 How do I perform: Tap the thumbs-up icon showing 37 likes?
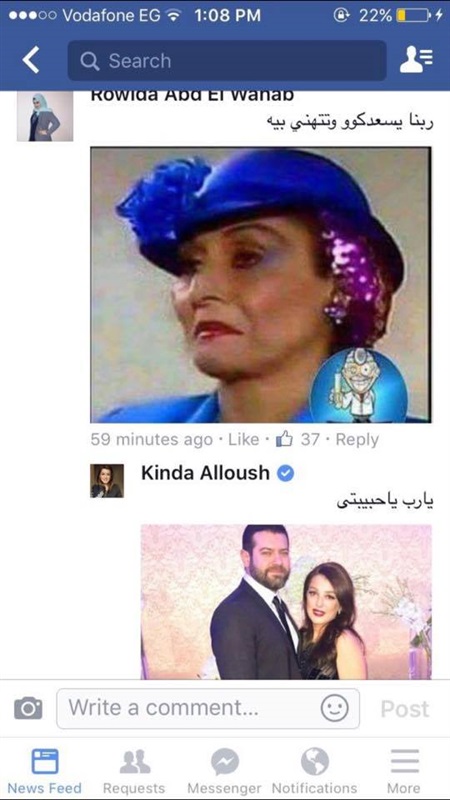coord(284,439)
